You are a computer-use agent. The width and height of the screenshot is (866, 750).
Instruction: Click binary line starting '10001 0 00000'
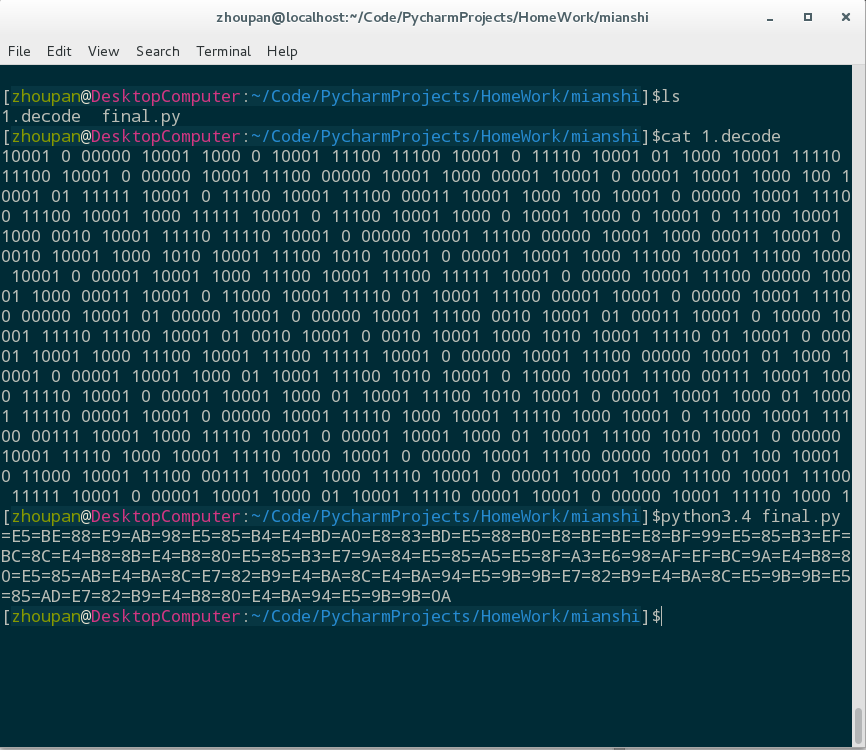(x=421, y=156)
